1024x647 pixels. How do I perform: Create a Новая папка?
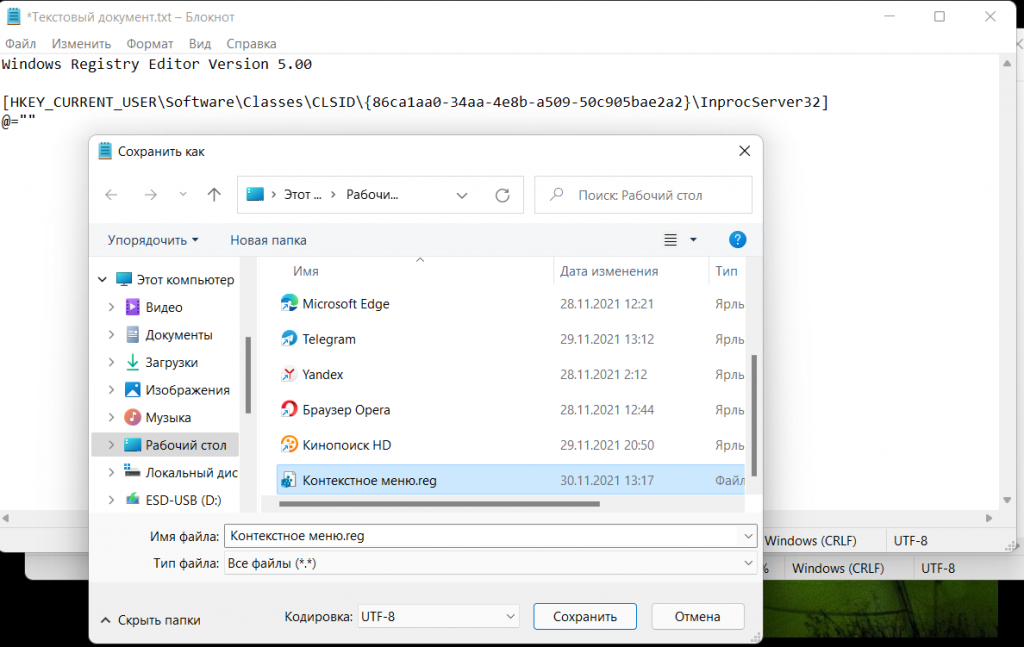pos(268,240)
